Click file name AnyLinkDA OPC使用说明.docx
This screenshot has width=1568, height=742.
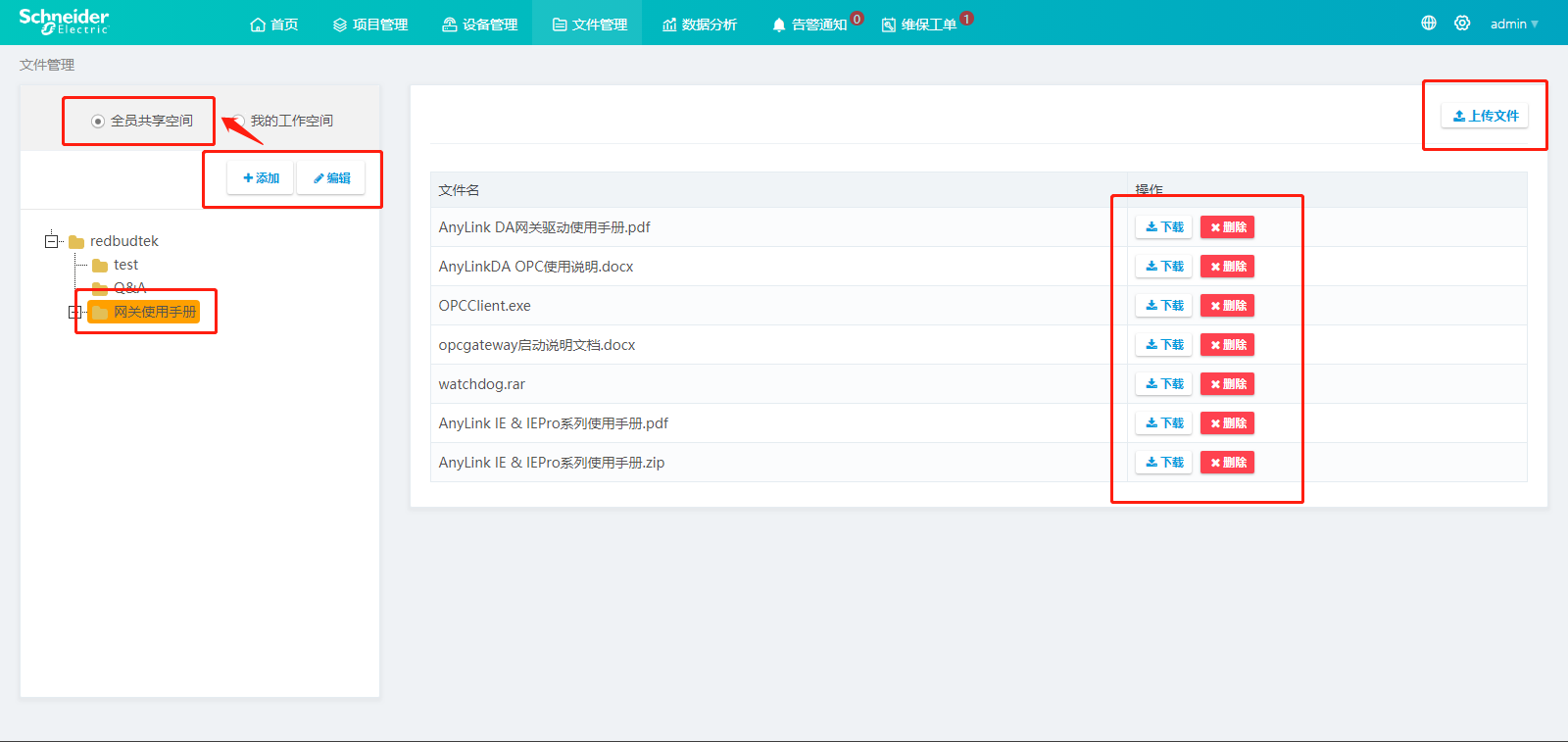click(x=536, y=267)
